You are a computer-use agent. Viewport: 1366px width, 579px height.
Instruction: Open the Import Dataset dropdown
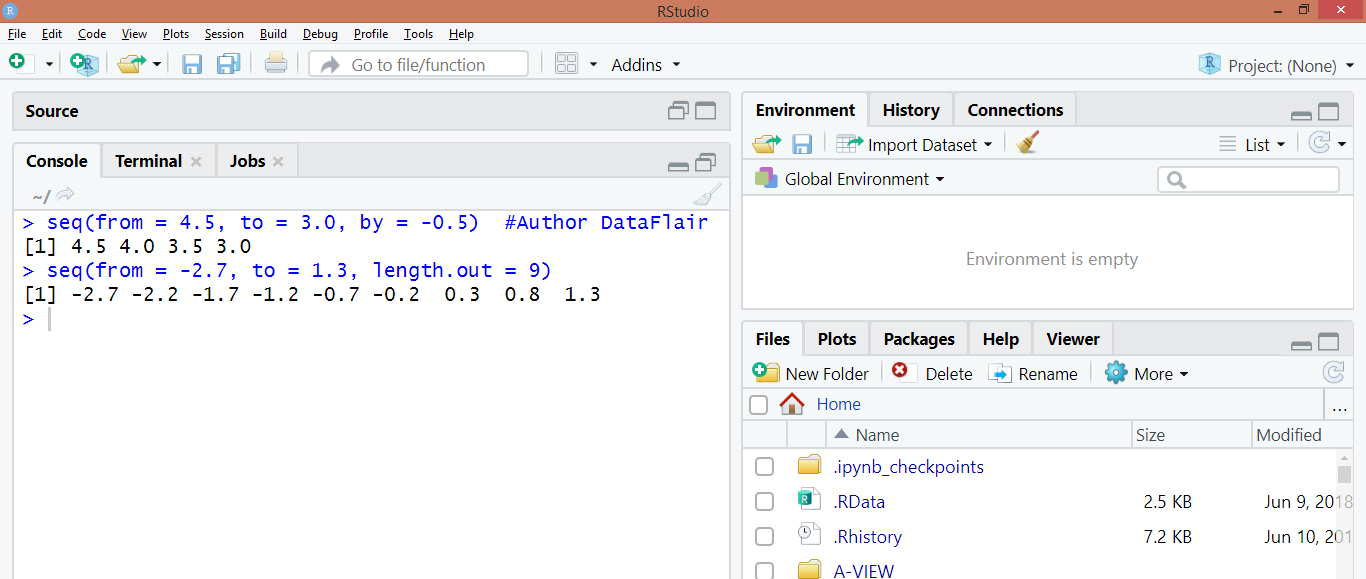914,144
